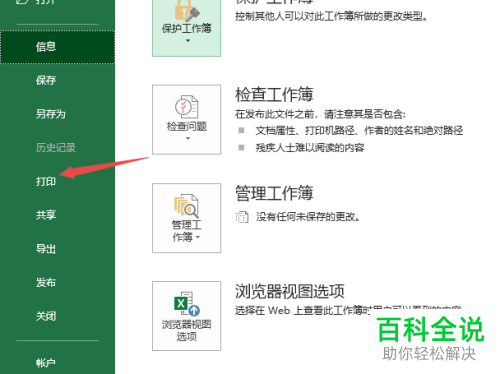The image size is (500, 374).
Task: Click the unsaved-changes document icon
Action: coord(242,217)
